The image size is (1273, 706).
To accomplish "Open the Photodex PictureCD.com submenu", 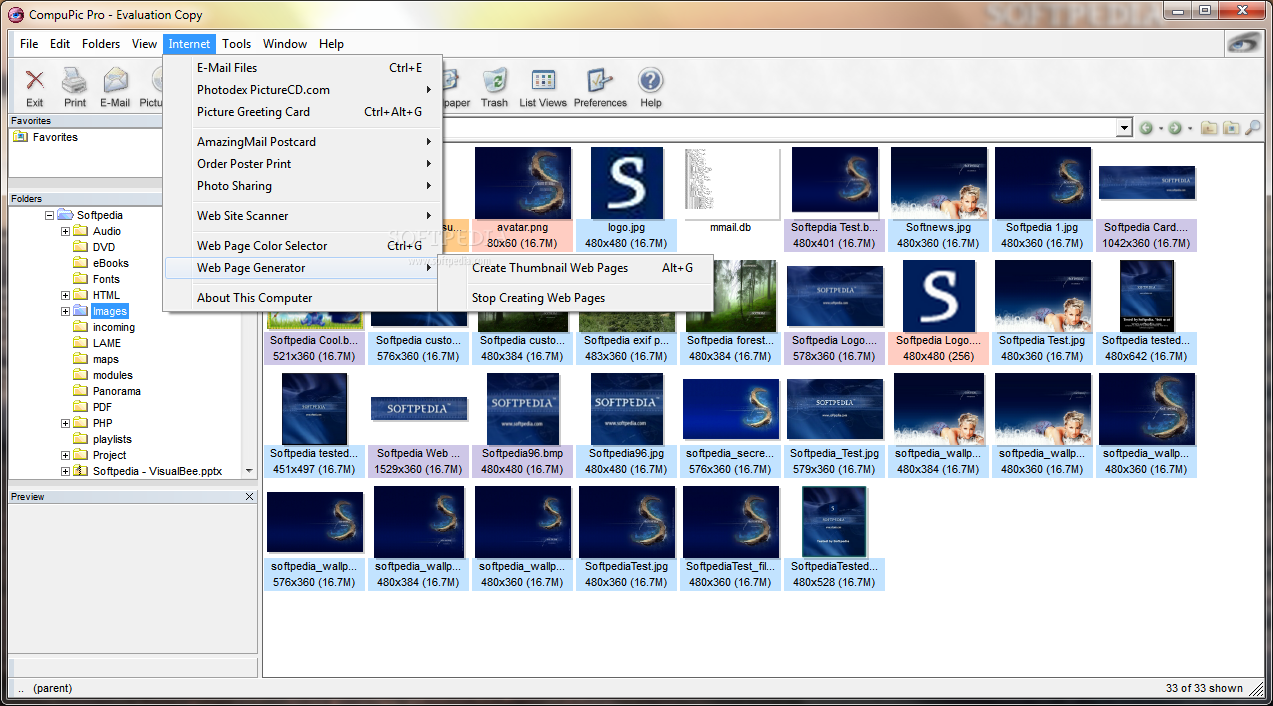I will coord(302,90).
